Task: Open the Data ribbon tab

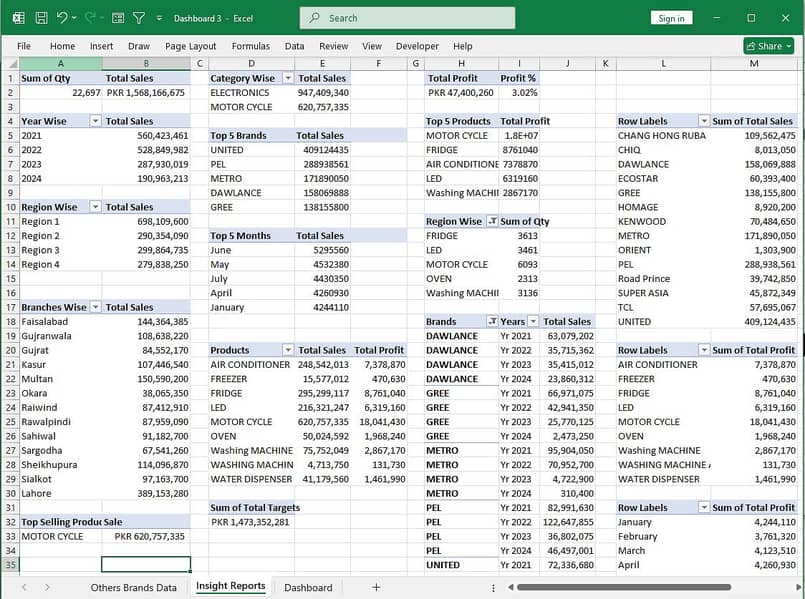Action: tap(294, 46)
